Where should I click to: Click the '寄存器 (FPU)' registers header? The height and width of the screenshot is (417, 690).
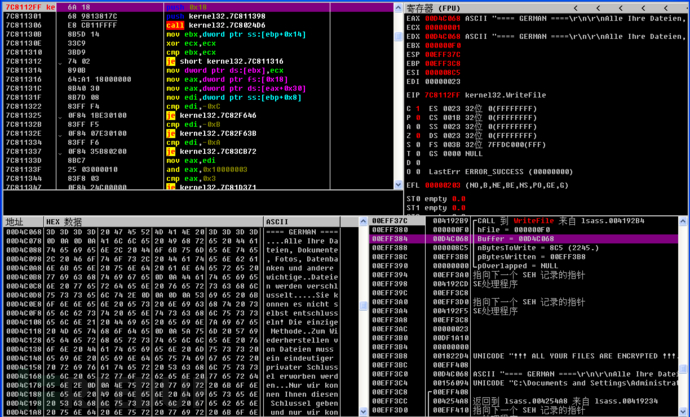pos(433,8)
